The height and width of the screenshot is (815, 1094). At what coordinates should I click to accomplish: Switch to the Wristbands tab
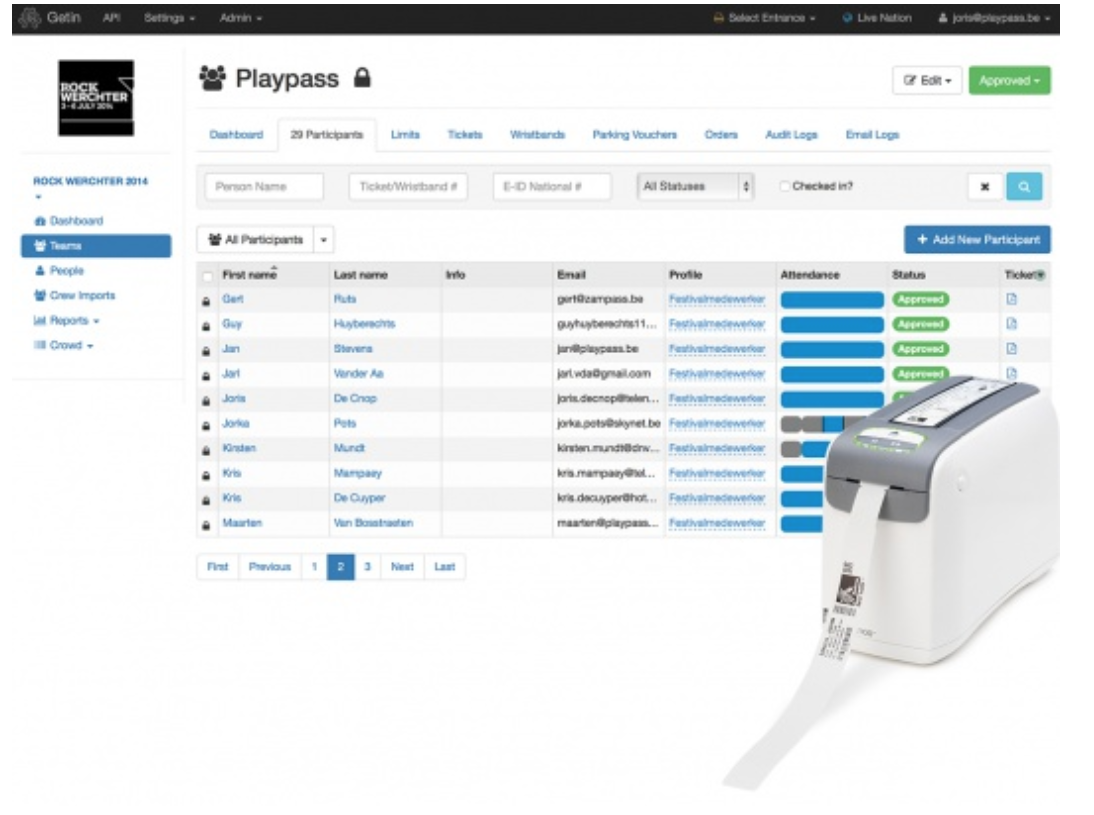[537, 135]
